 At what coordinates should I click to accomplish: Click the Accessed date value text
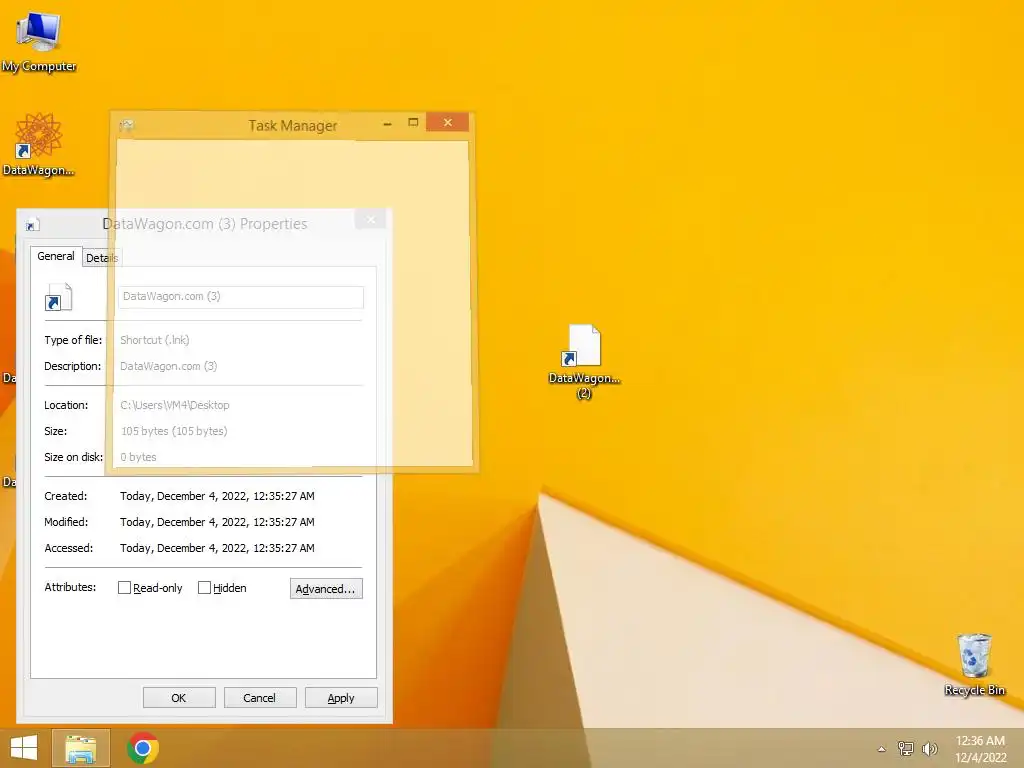tap(217, 548)
